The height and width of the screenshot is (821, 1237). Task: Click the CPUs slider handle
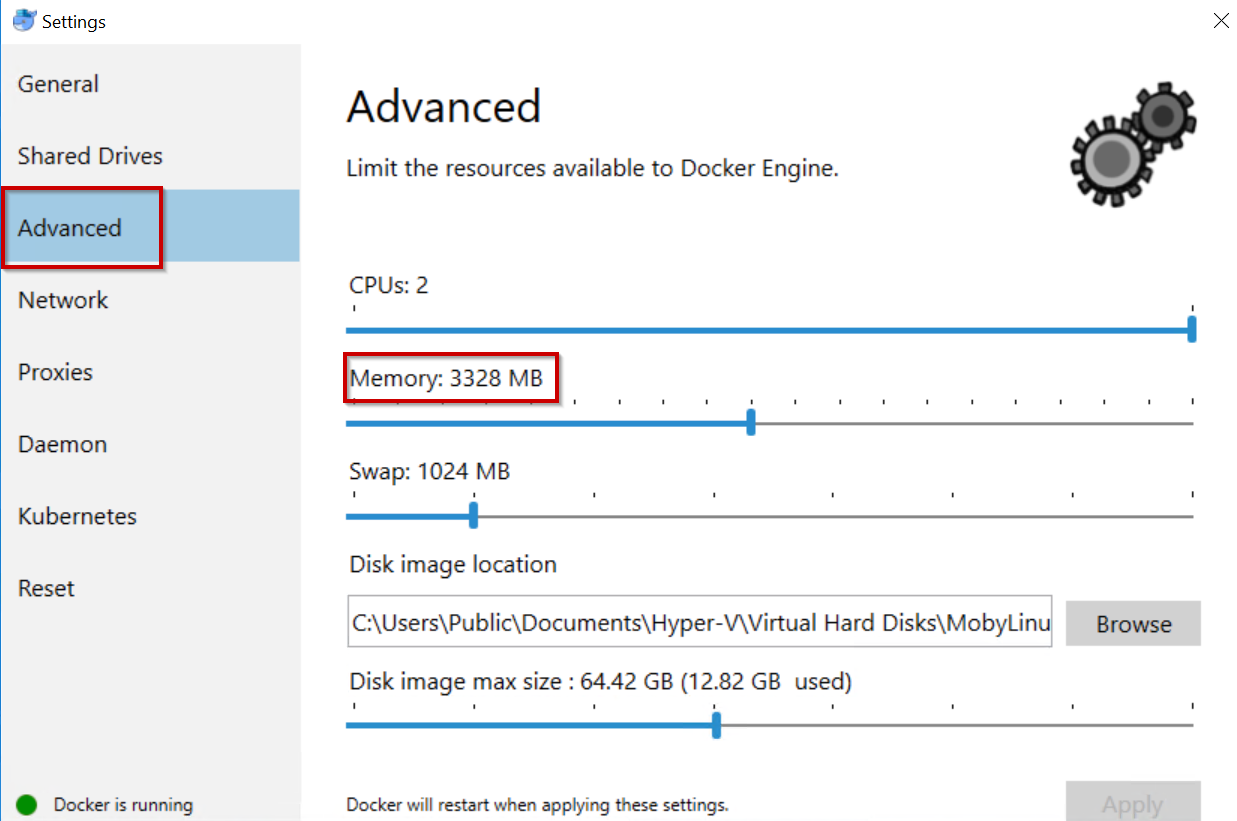pos(1191,329)
